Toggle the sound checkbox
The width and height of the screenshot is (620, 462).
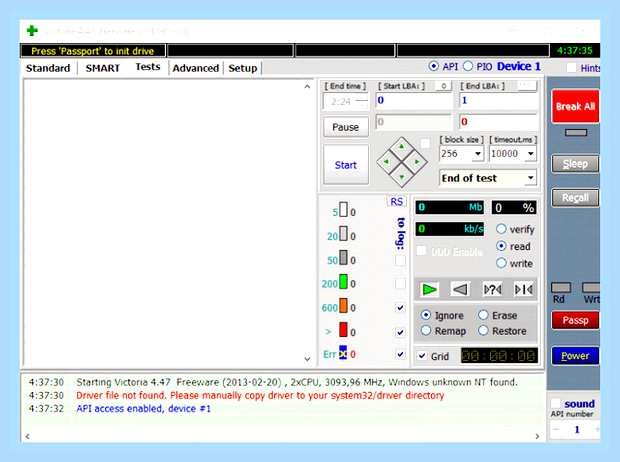(x=556, y=403)
